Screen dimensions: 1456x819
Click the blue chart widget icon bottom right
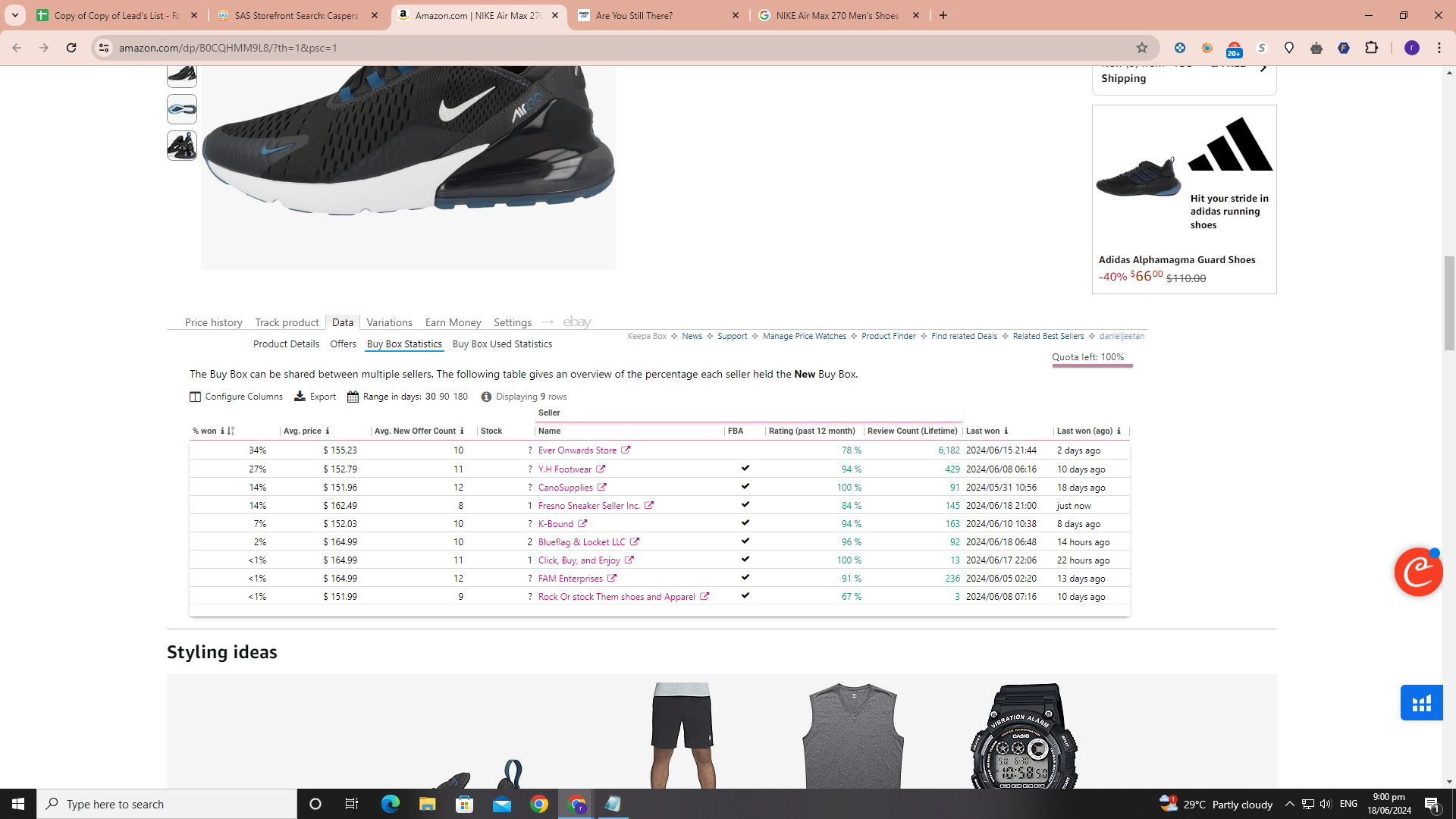(1421, 702)
